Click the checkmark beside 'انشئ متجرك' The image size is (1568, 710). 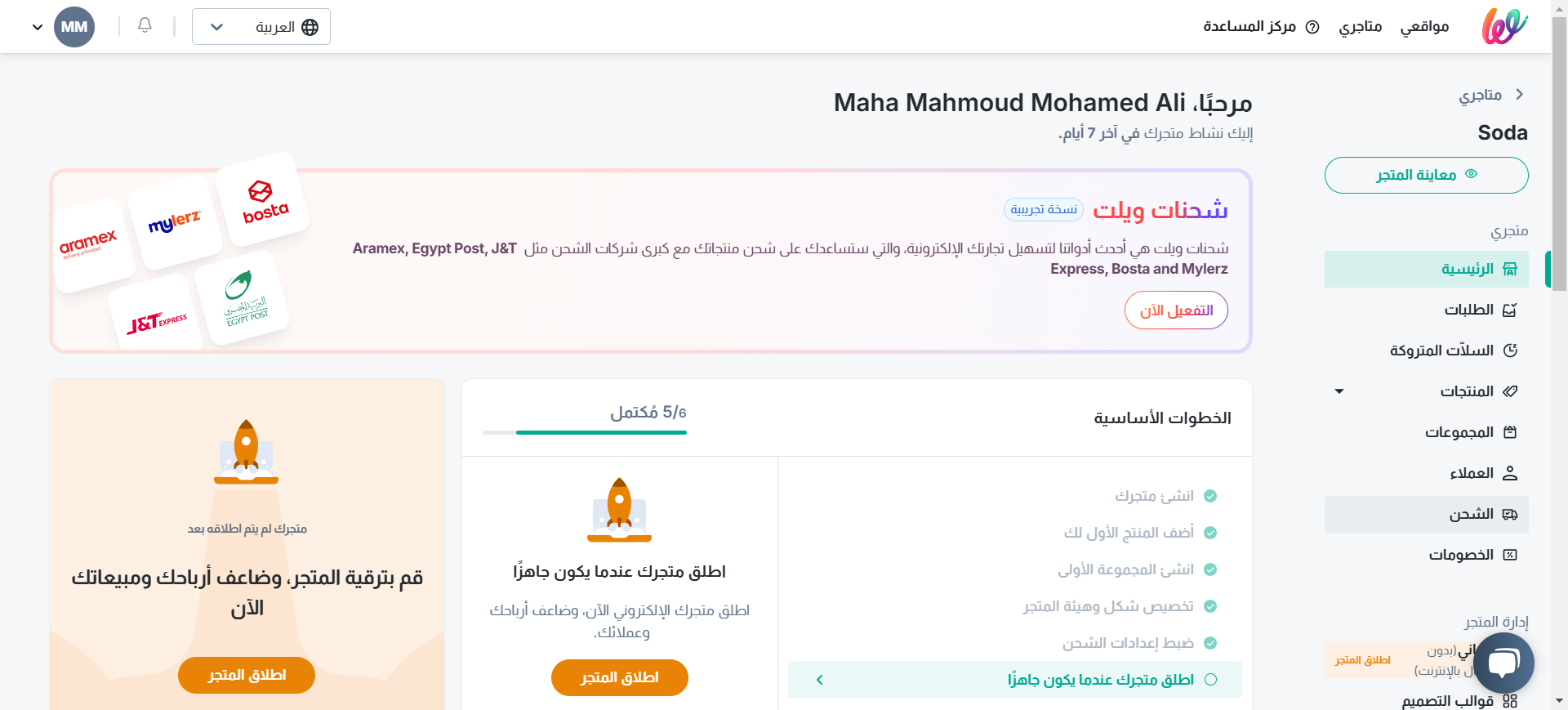coord(1211,496)
